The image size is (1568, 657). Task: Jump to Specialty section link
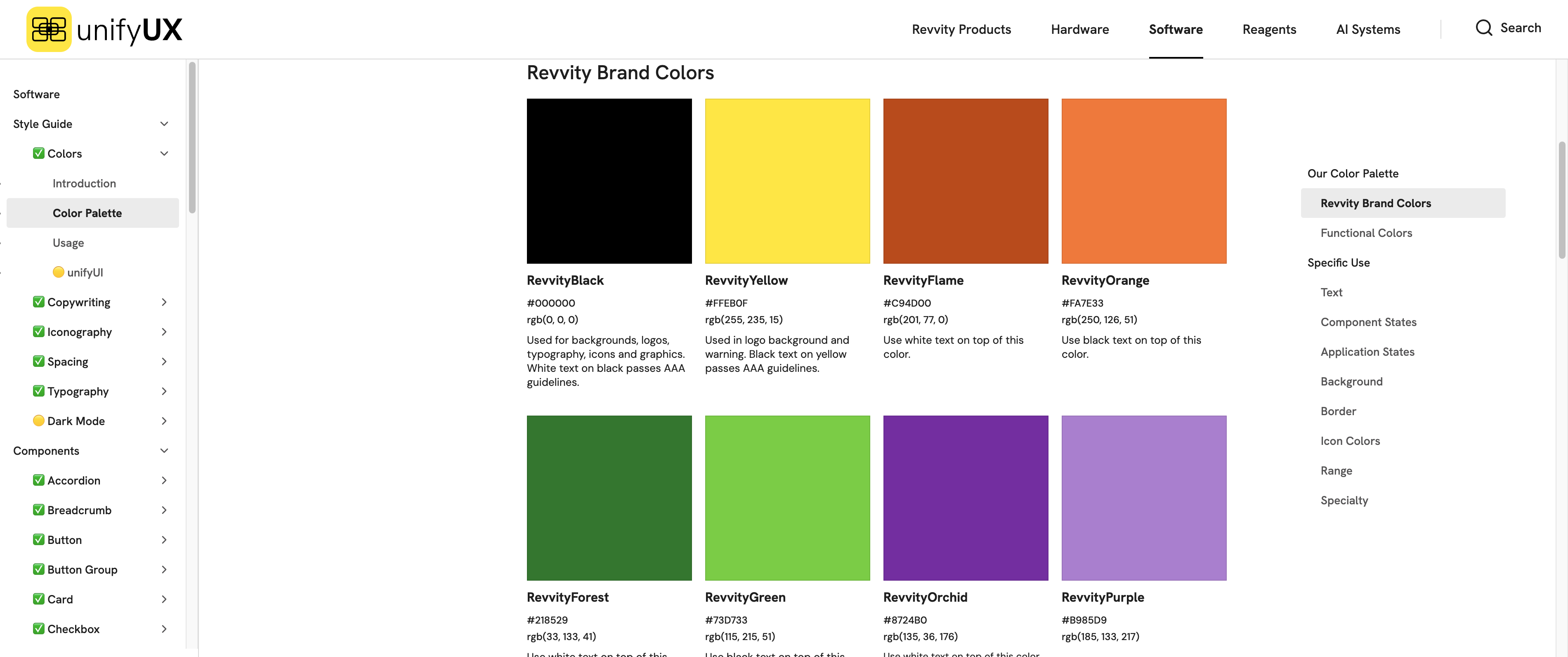(x=1344, y=501)
